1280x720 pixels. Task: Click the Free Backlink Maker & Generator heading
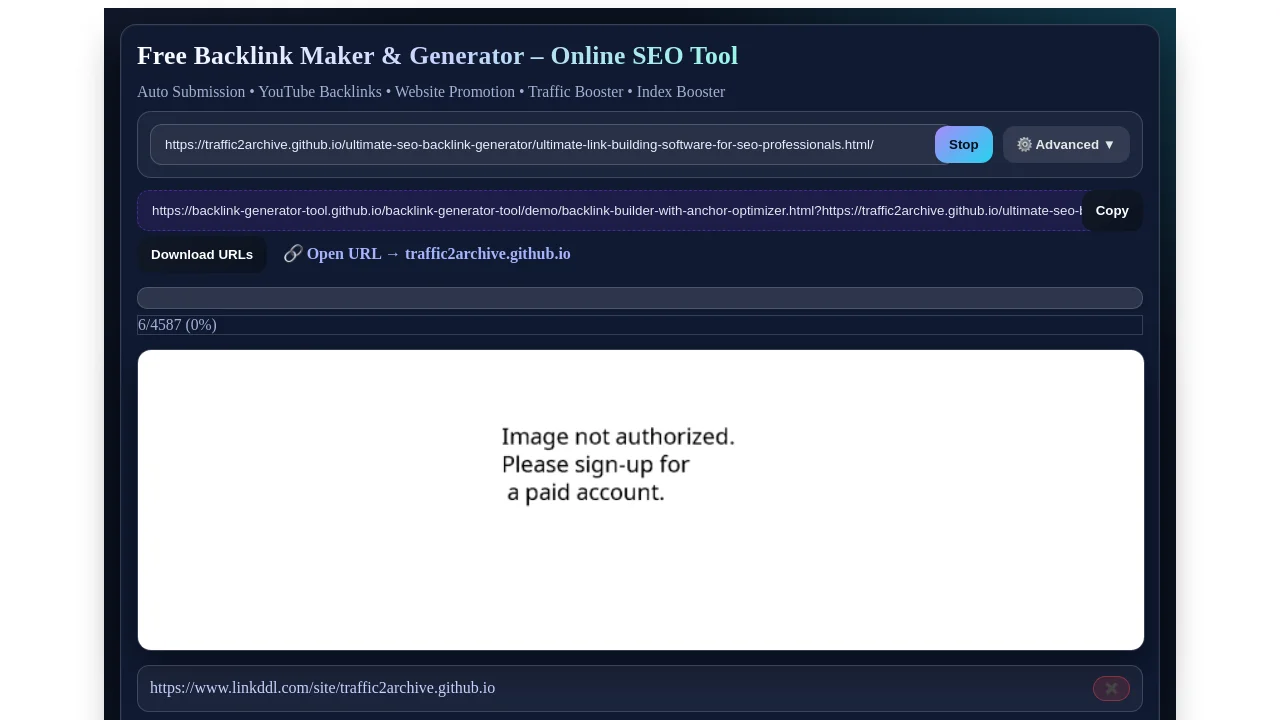point(437,56)
